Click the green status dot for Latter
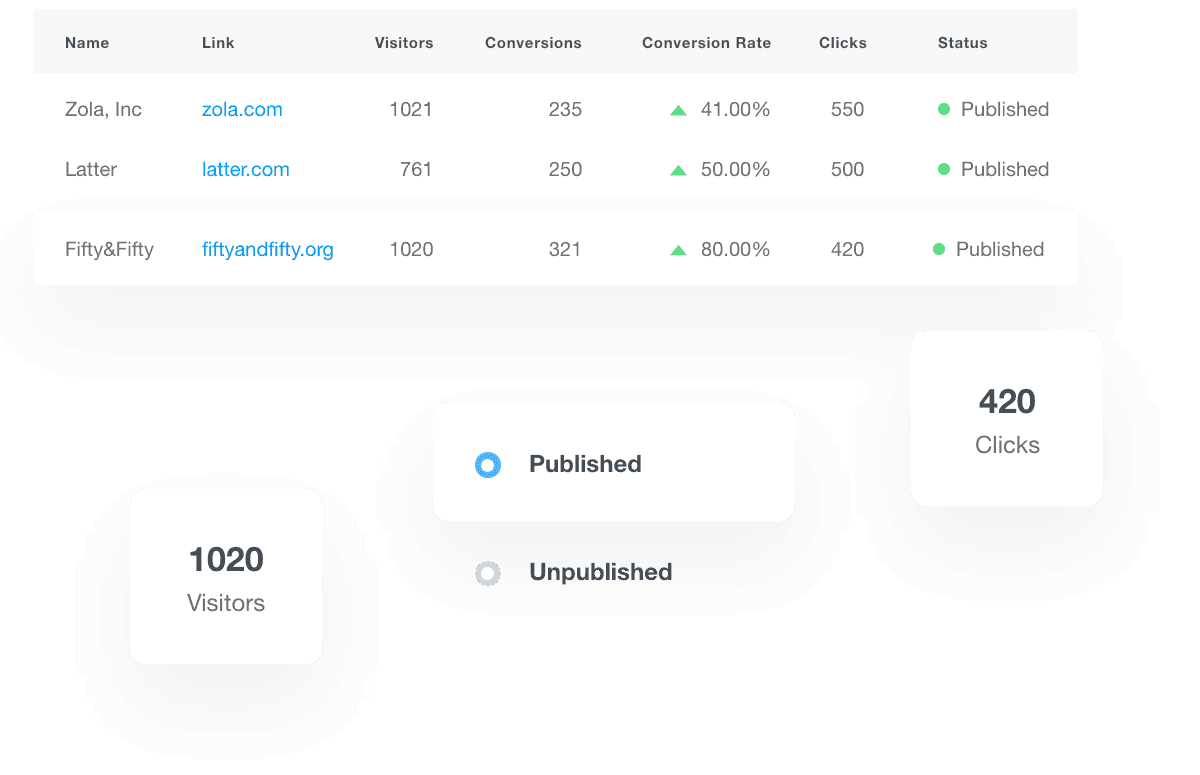Screen dimensions: 1200x775 click(x=943, y=169)
